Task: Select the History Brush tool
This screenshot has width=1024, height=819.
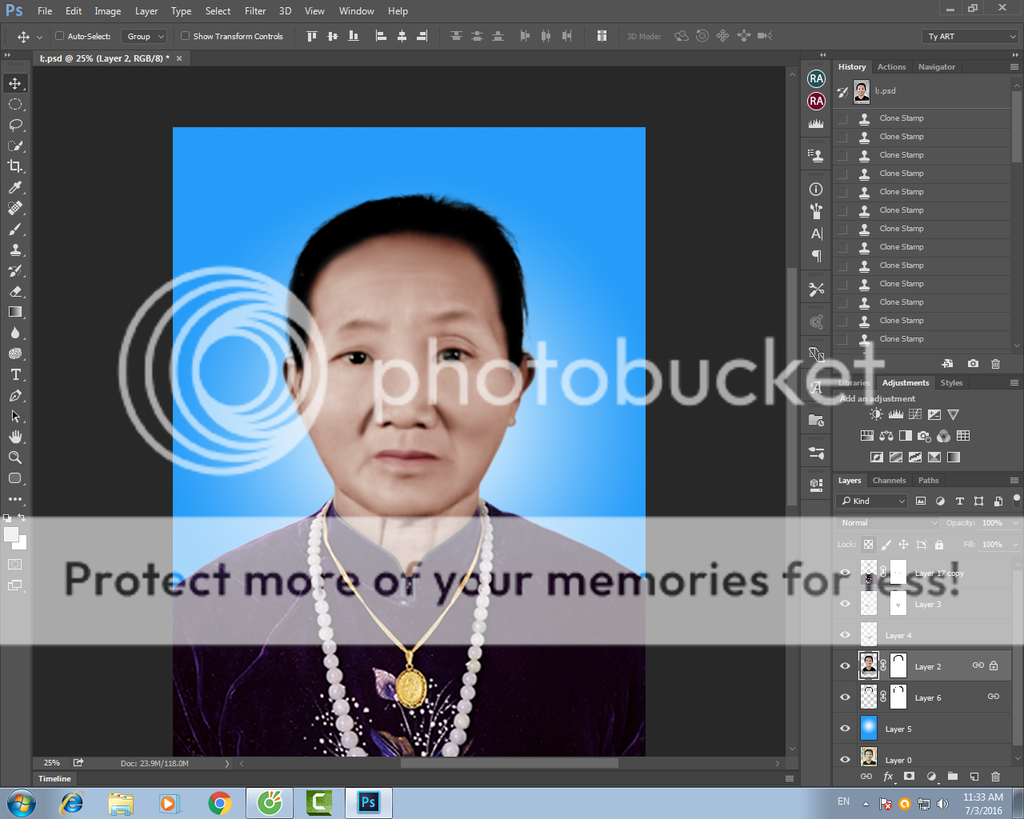Action: point(15,271)
